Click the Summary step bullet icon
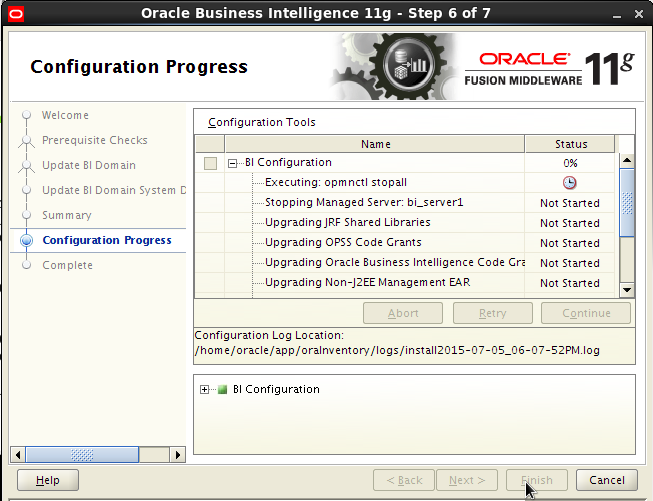Viewport: 653px width, 501px height. pos(27,215)
